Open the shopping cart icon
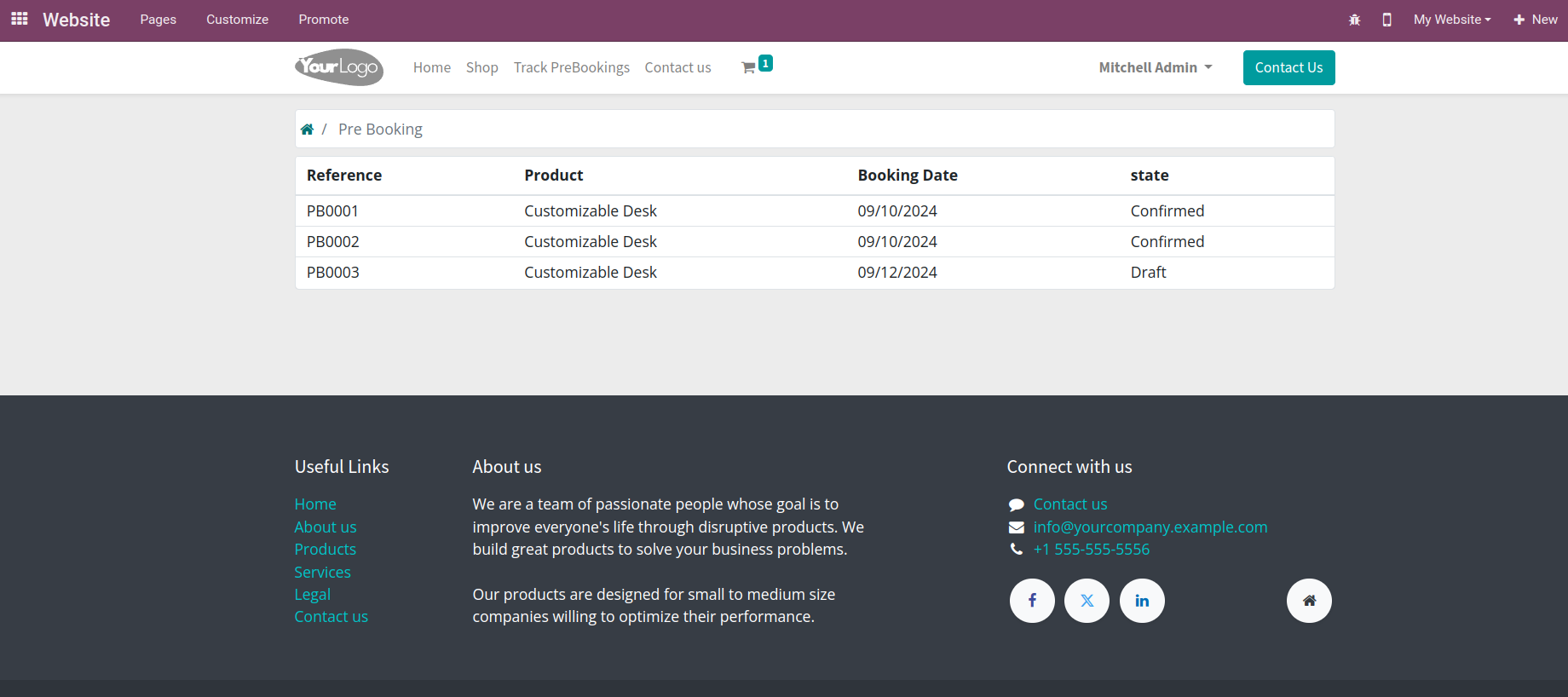 (x=748, y=67)
